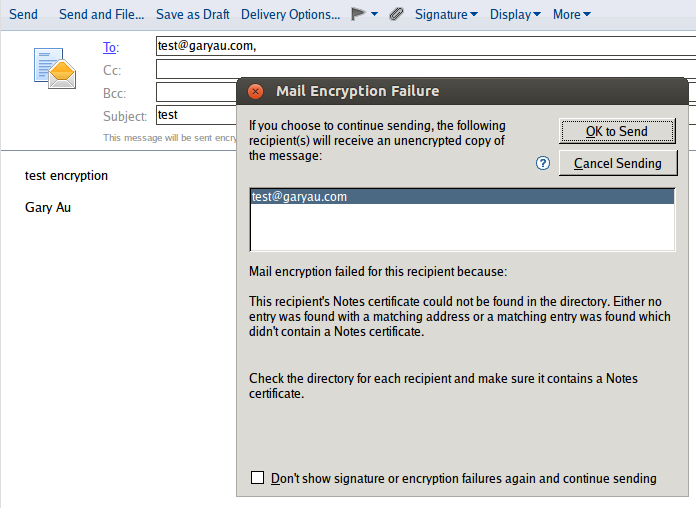The width and height of the screenshot is (696, 508).
Task: Expand the Signature dropdown
Action: (446, 14)
